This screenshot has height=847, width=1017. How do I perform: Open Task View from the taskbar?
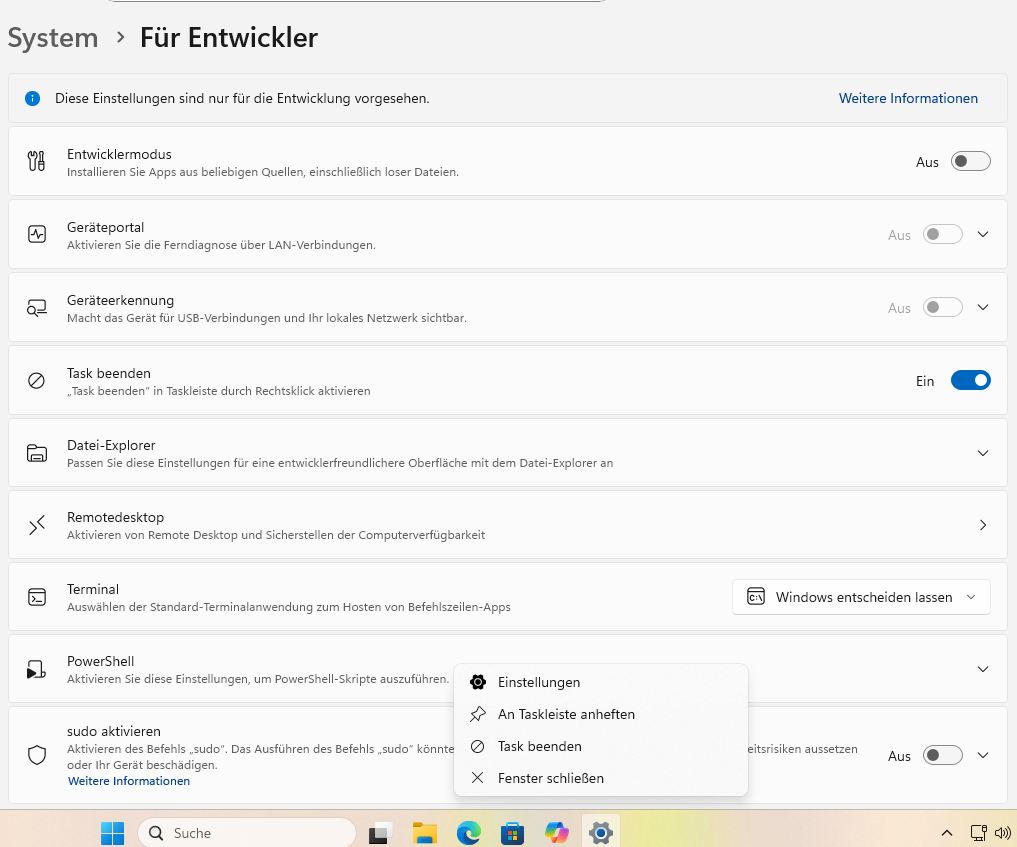click(x=381, y=832)
